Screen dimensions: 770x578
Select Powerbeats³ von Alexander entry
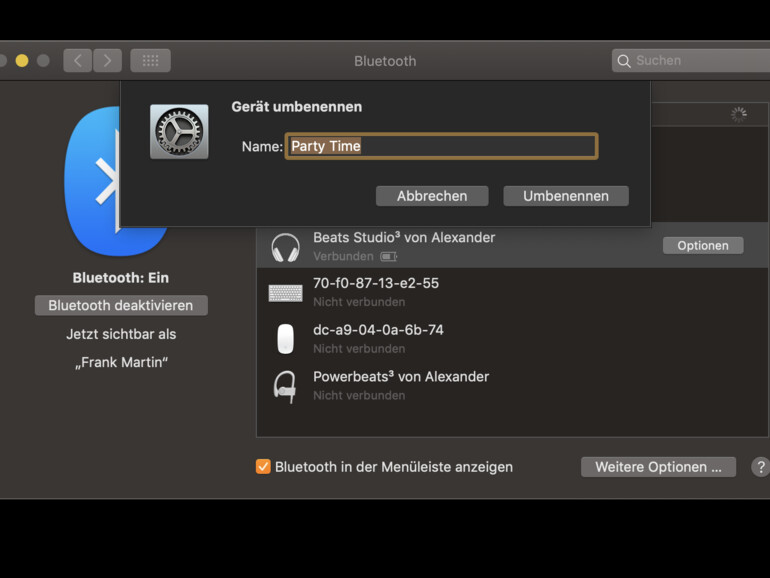click(x=512, y=385)
